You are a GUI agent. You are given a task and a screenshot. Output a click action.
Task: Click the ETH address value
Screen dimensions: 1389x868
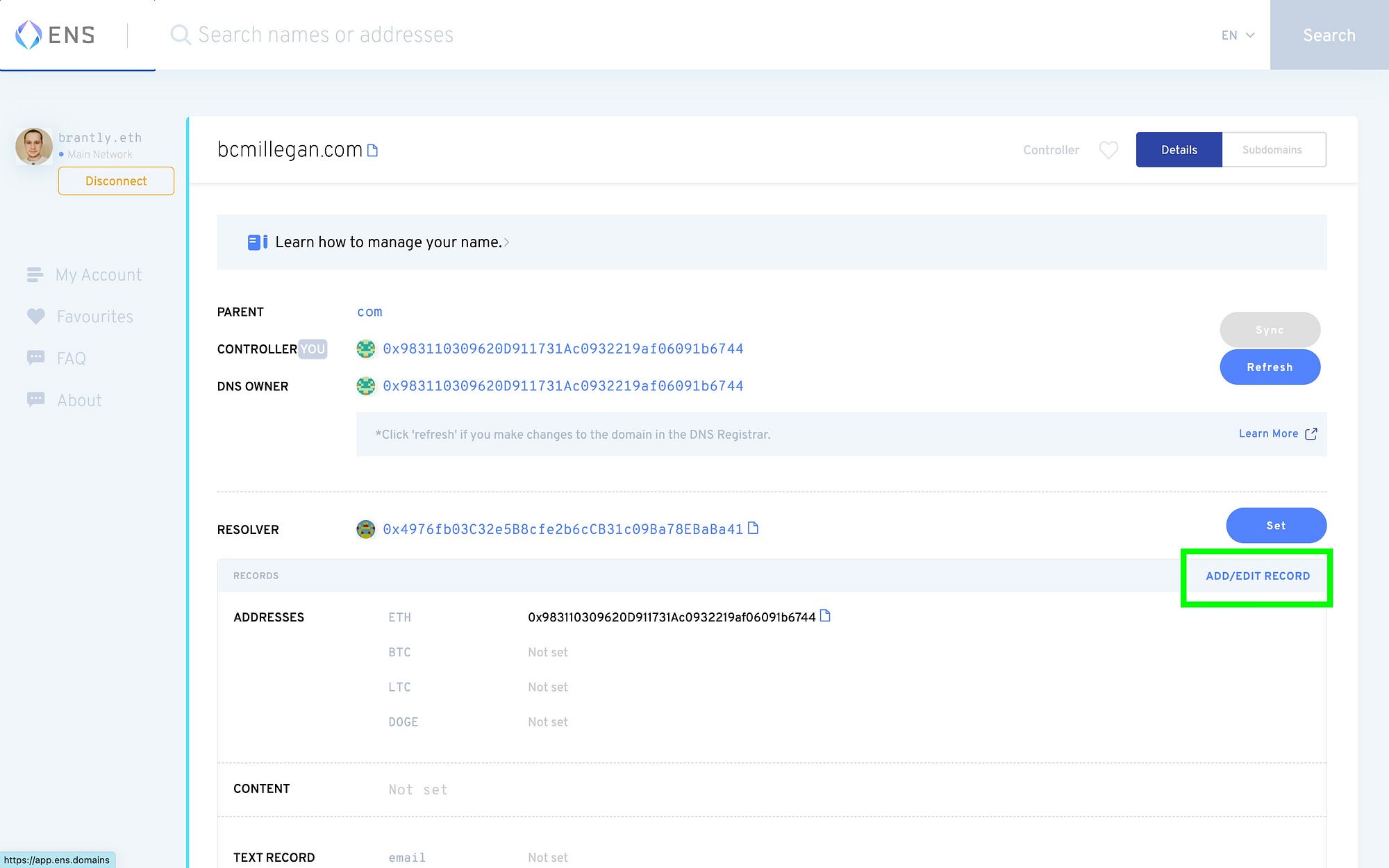672,617
